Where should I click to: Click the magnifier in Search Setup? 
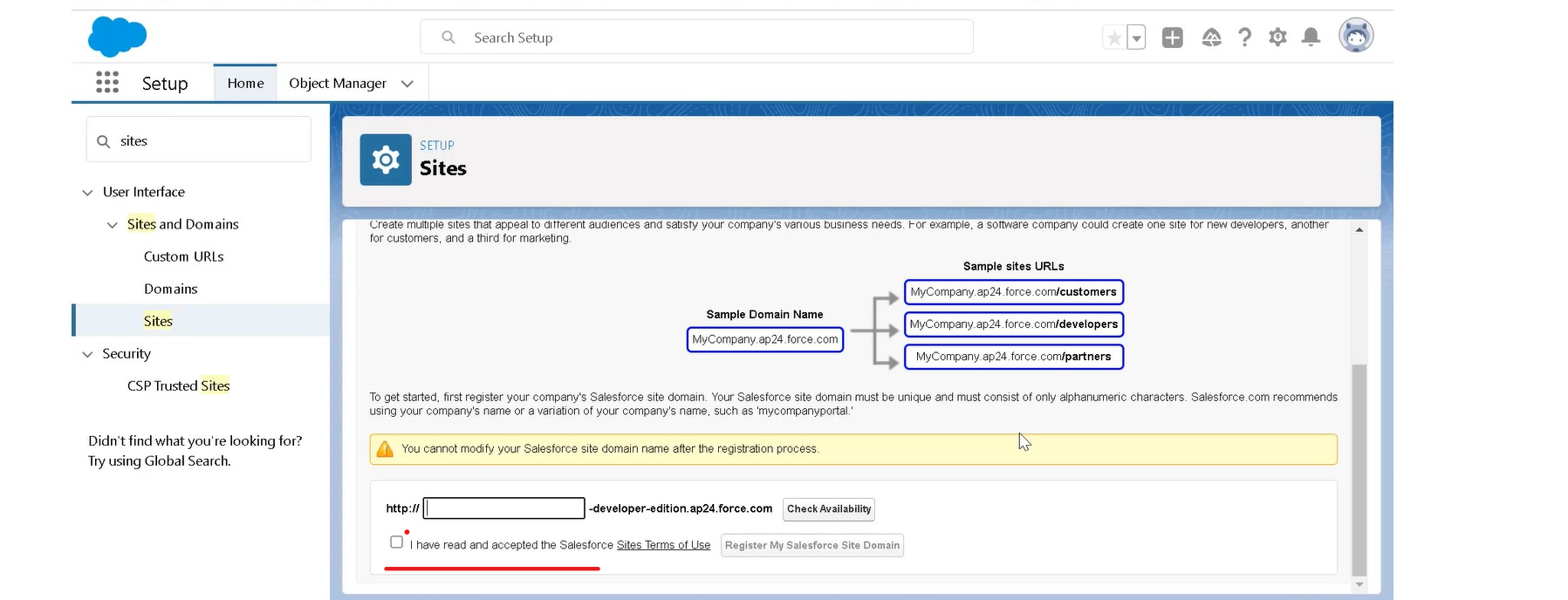pyautogui.click(x=448, y=37)
